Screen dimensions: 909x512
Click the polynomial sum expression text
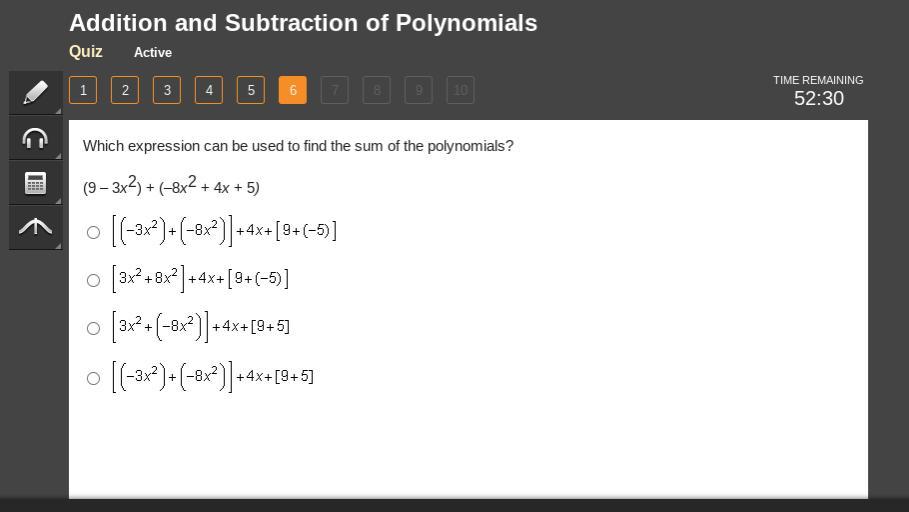click(171, 186)
